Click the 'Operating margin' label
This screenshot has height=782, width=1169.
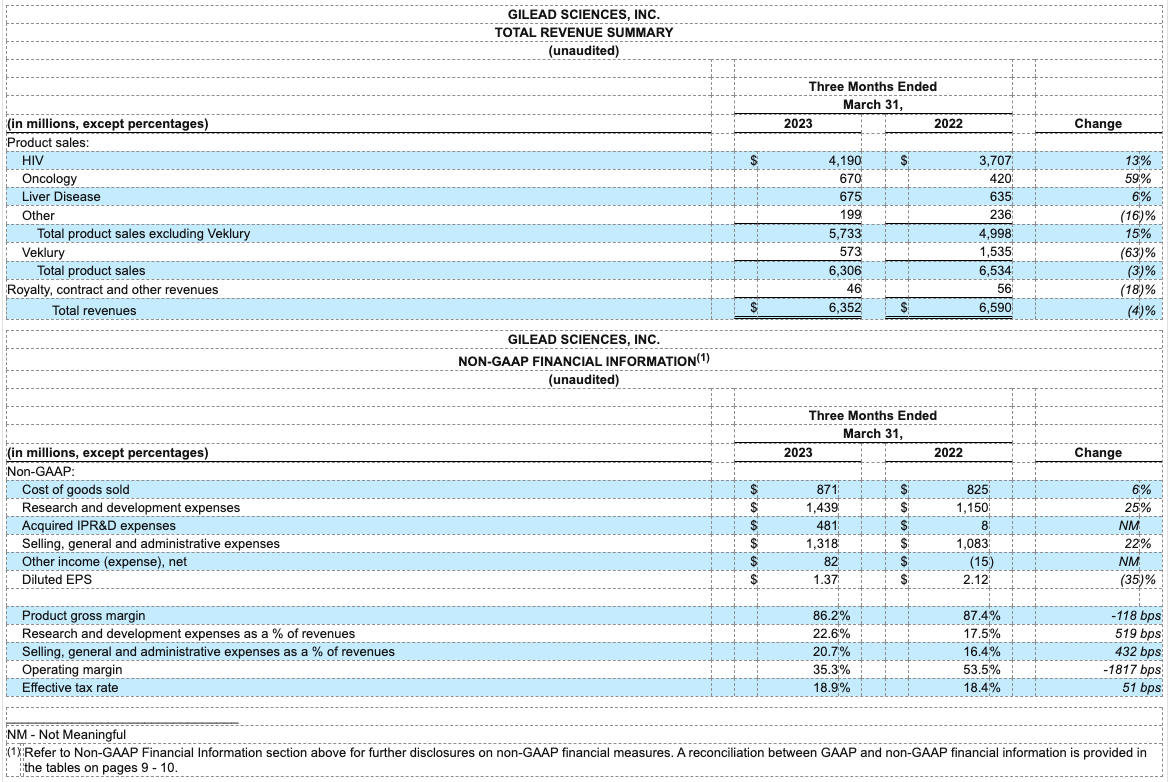72,669
